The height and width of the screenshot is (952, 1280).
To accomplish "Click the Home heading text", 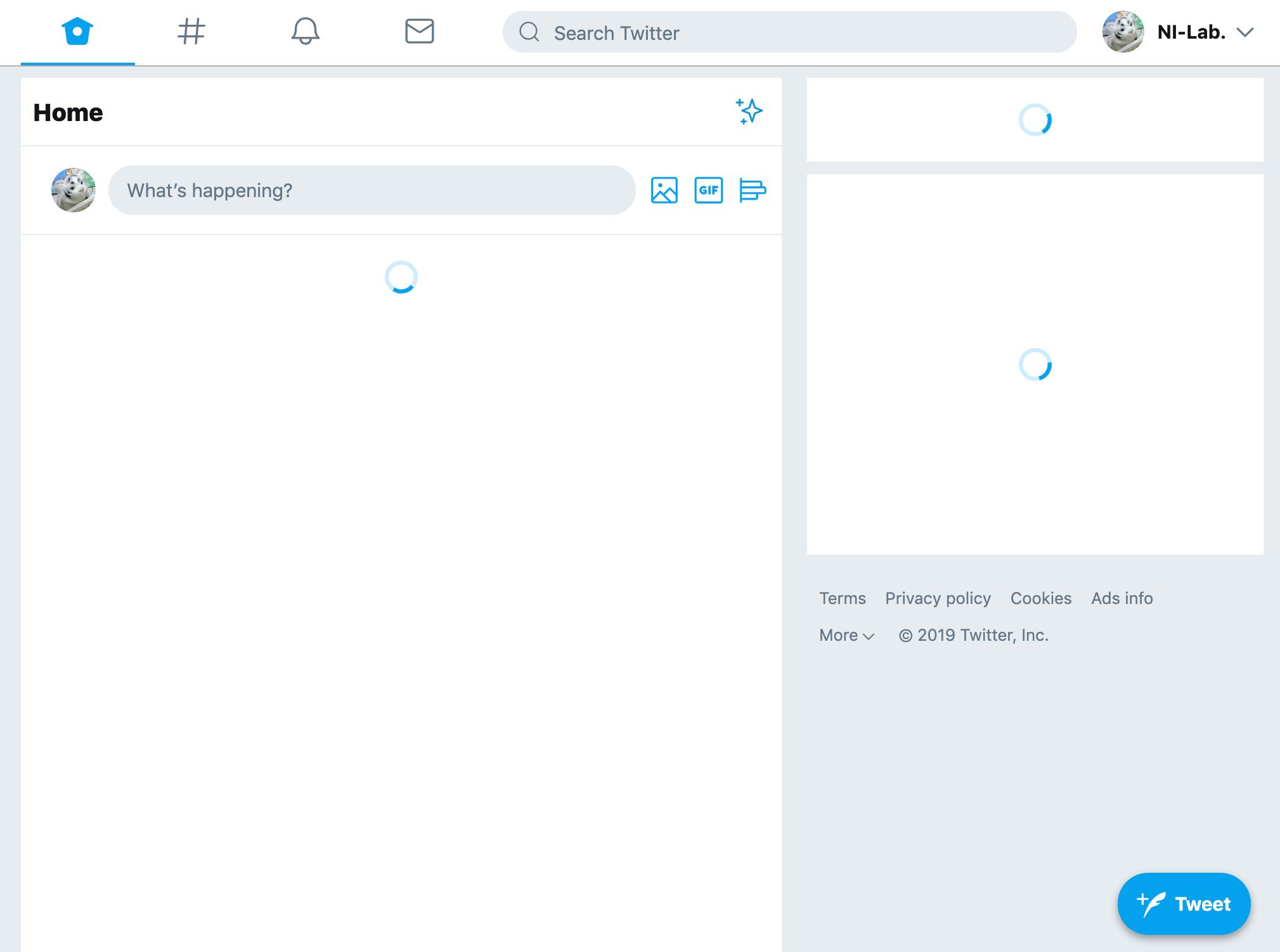I will [68, 112].
